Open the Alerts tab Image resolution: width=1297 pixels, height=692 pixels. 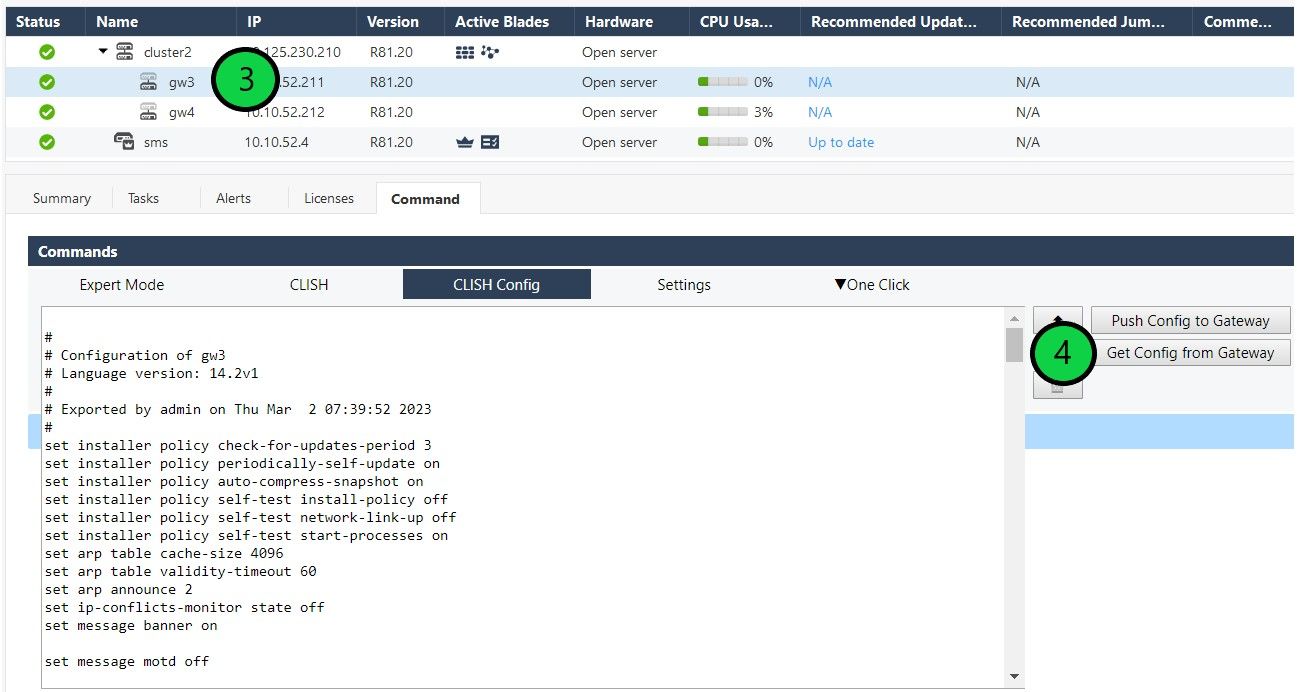233,198
